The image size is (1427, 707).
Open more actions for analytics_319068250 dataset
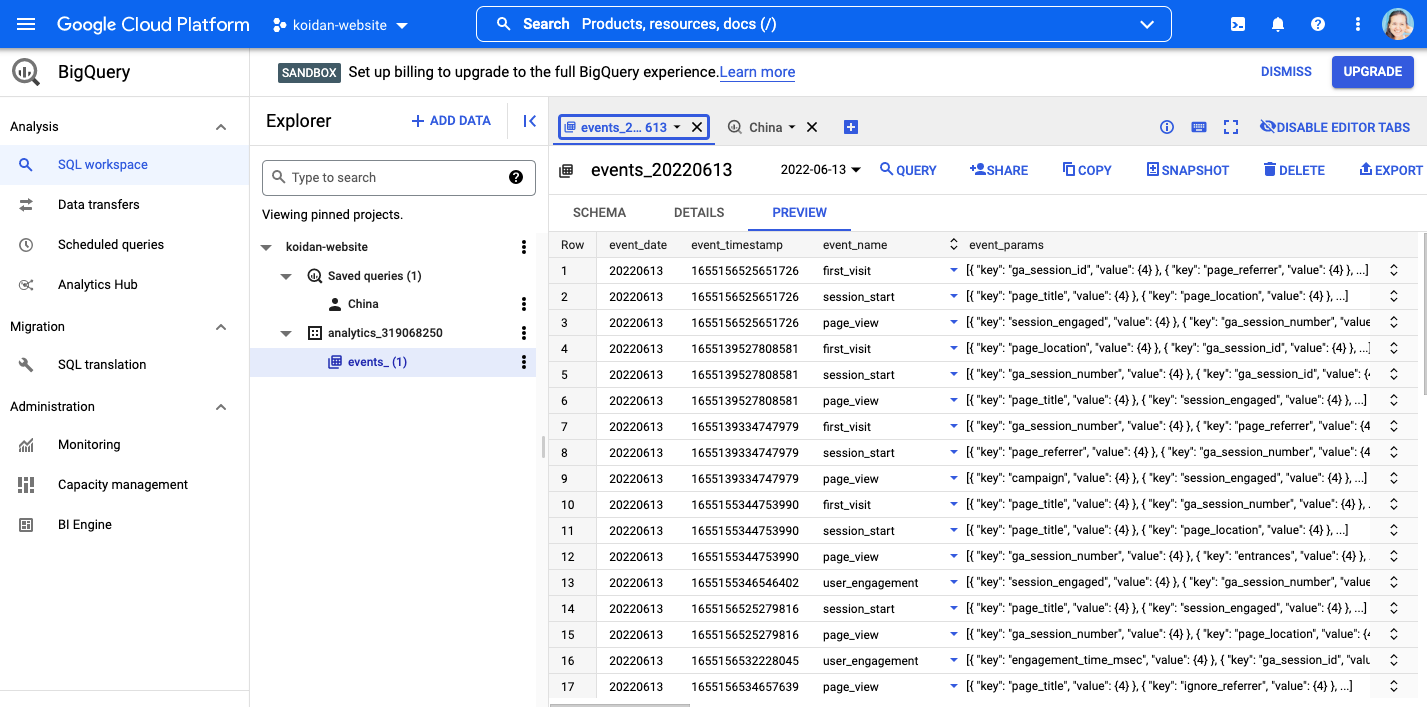pos(523,333)
